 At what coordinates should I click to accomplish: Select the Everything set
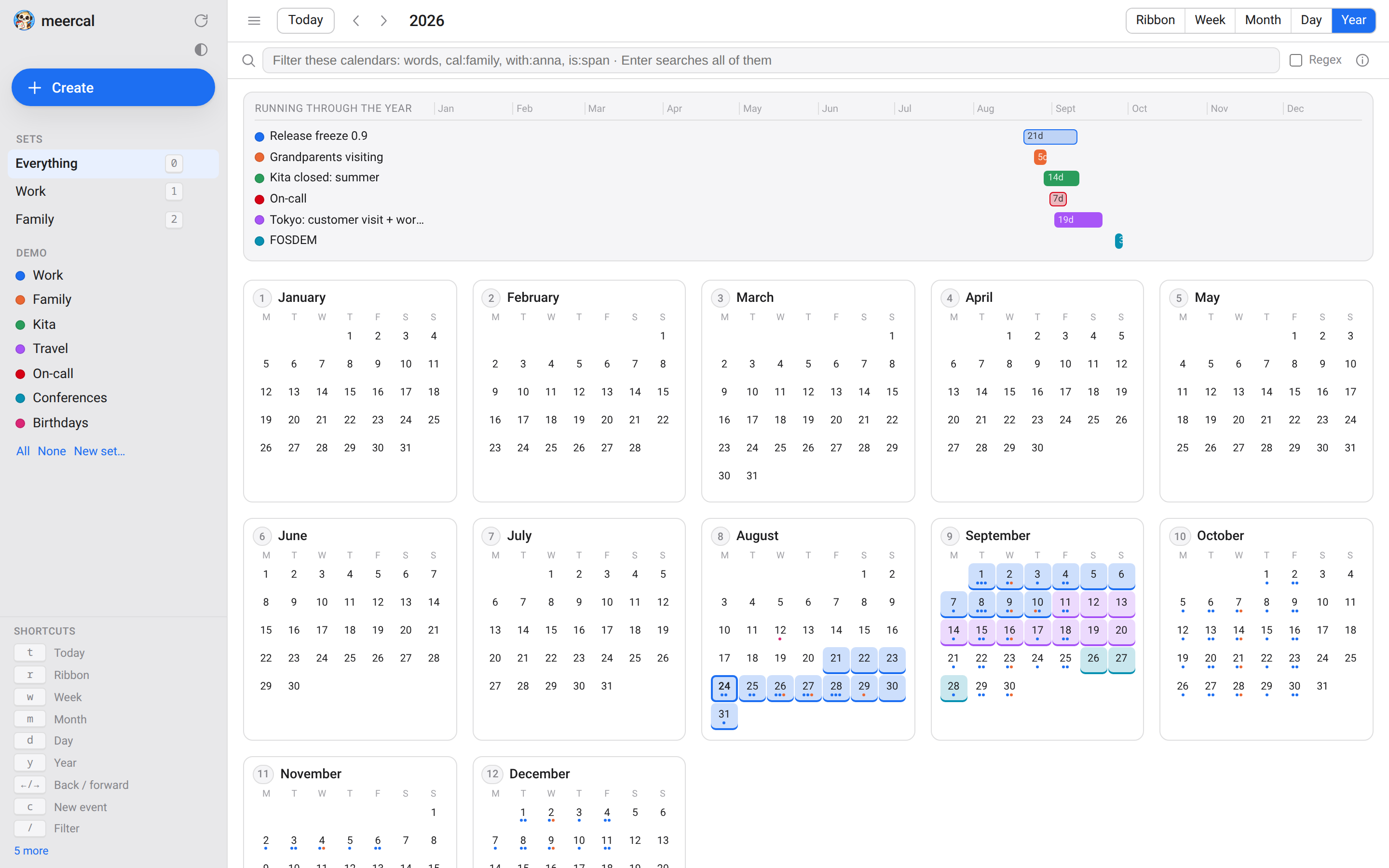[113, 163]
